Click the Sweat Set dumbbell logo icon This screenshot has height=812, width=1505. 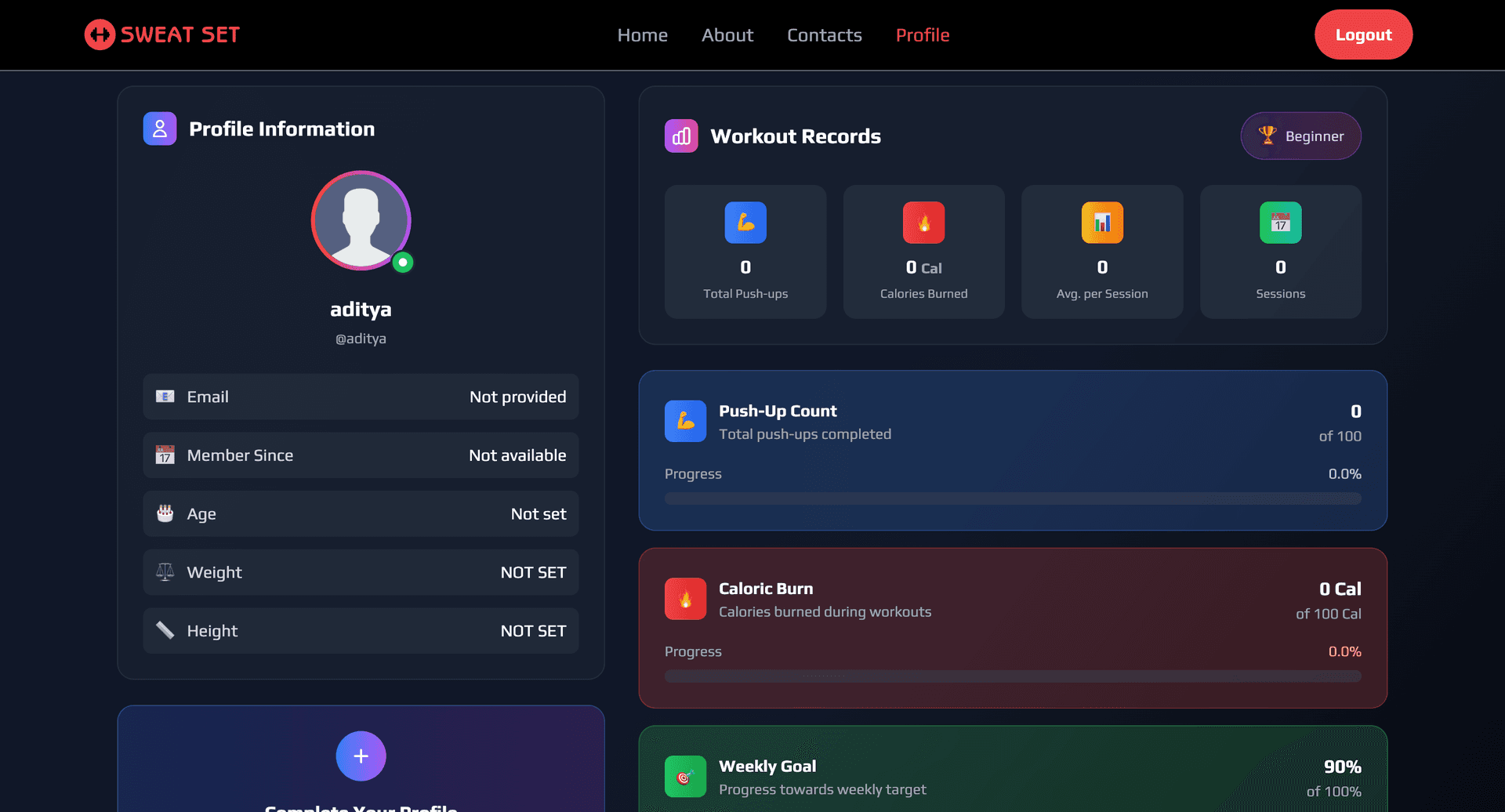point(100,34)
